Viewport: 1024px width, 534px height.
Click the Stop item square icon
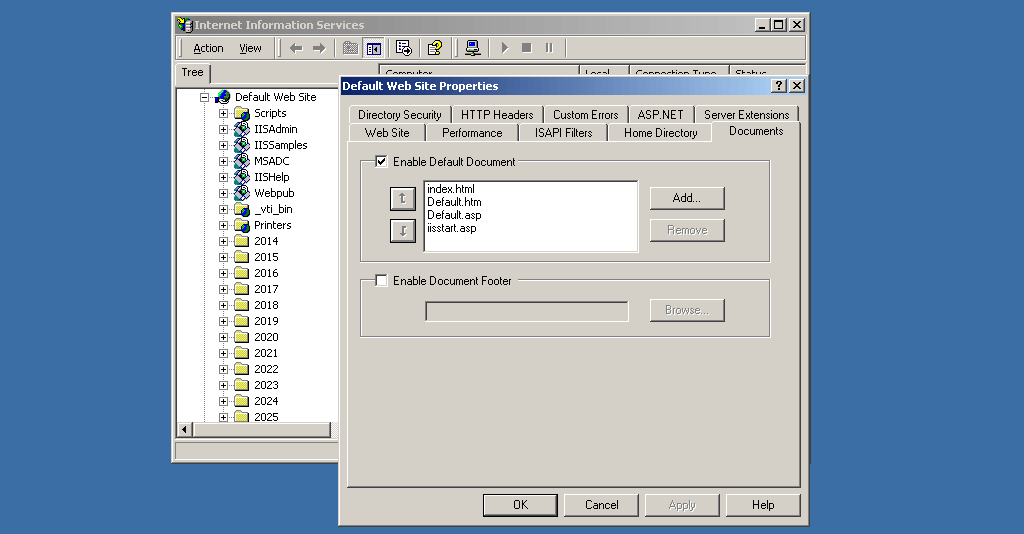click(x=526, y=48)
